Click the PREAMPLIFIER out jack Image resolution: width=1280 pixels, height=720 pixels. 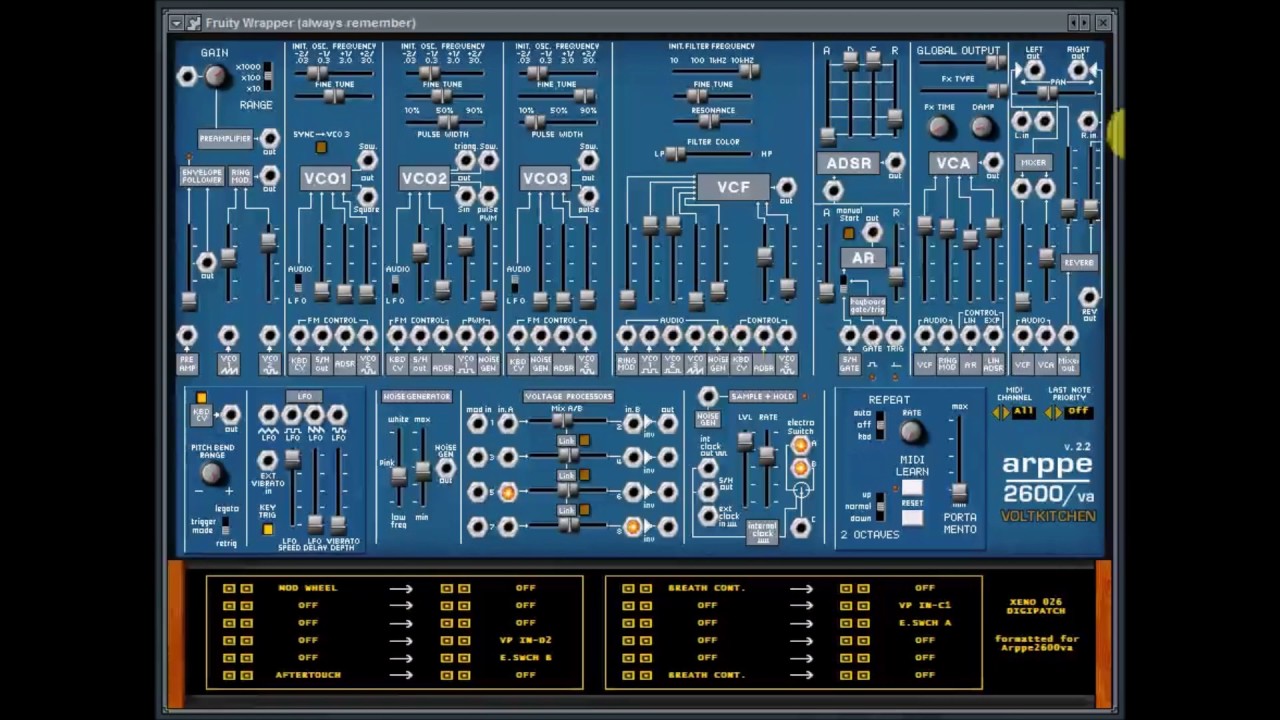[270, 139]
